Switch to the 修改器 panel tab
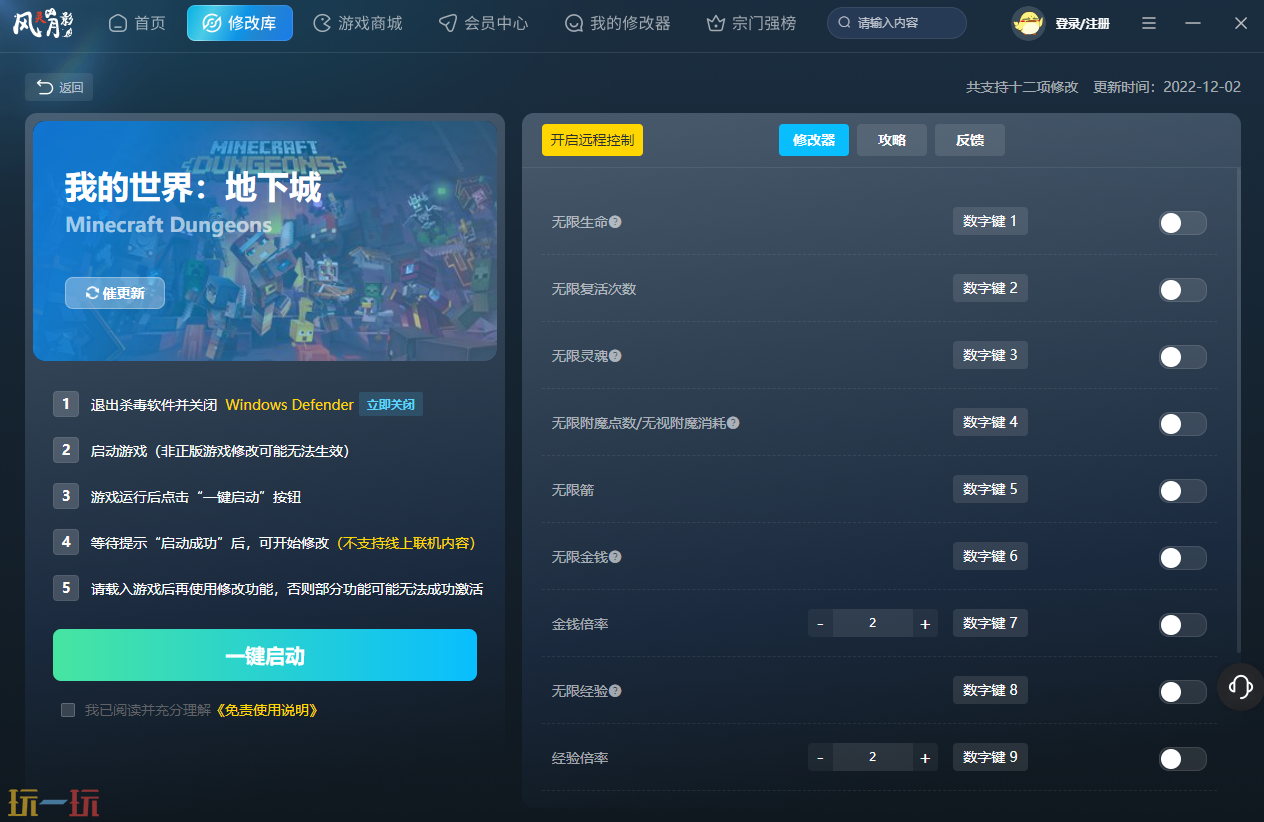The height and width of the screenshot is (822, 1264). click(x=814, y=140)
